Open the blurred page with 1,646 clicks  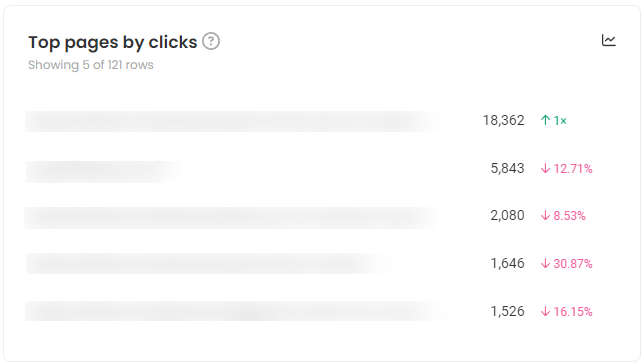click(x=206, y=263)
